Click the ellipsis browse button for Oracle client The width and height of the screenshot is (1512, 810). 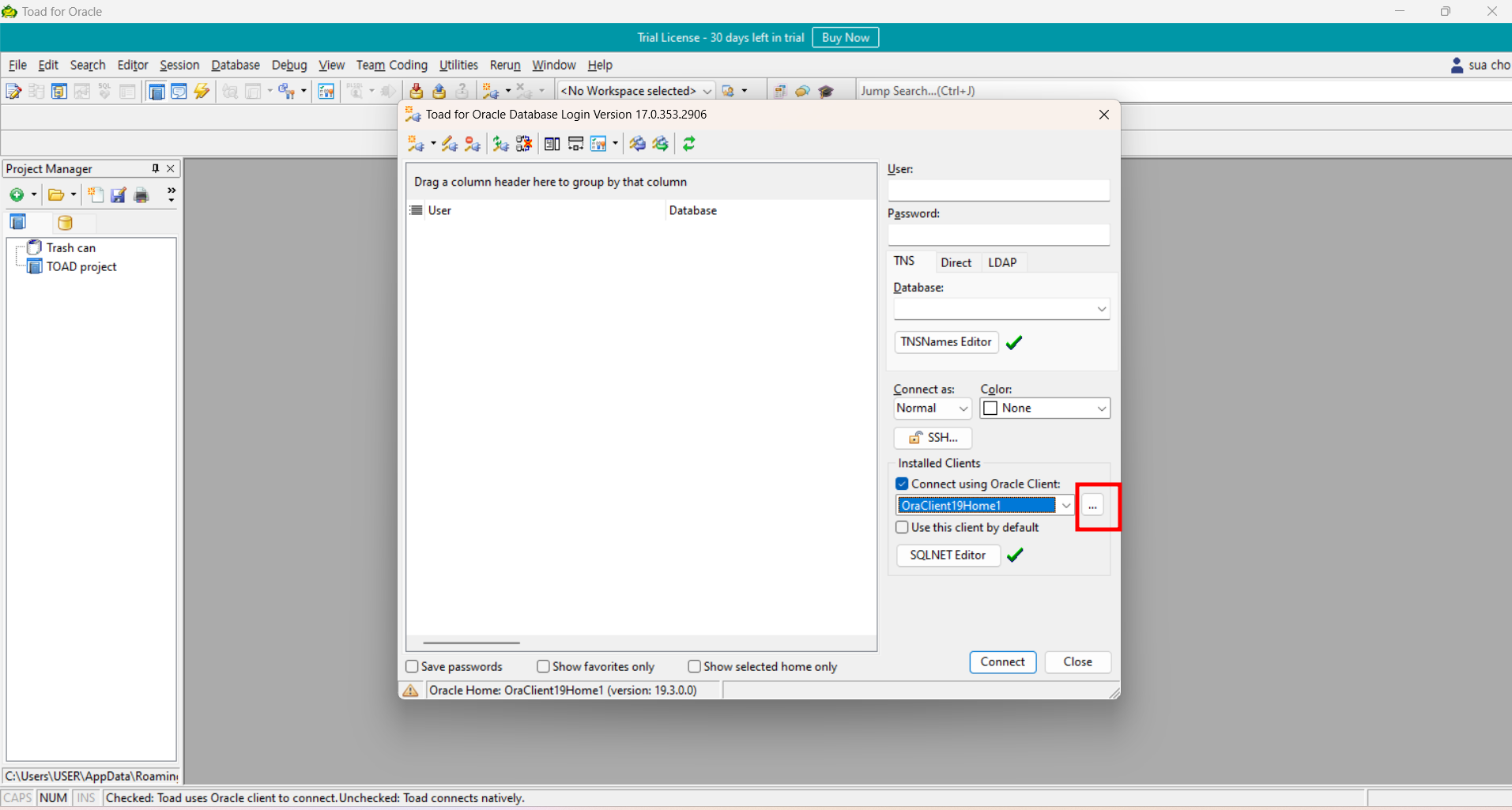[x=1092, y=506]
